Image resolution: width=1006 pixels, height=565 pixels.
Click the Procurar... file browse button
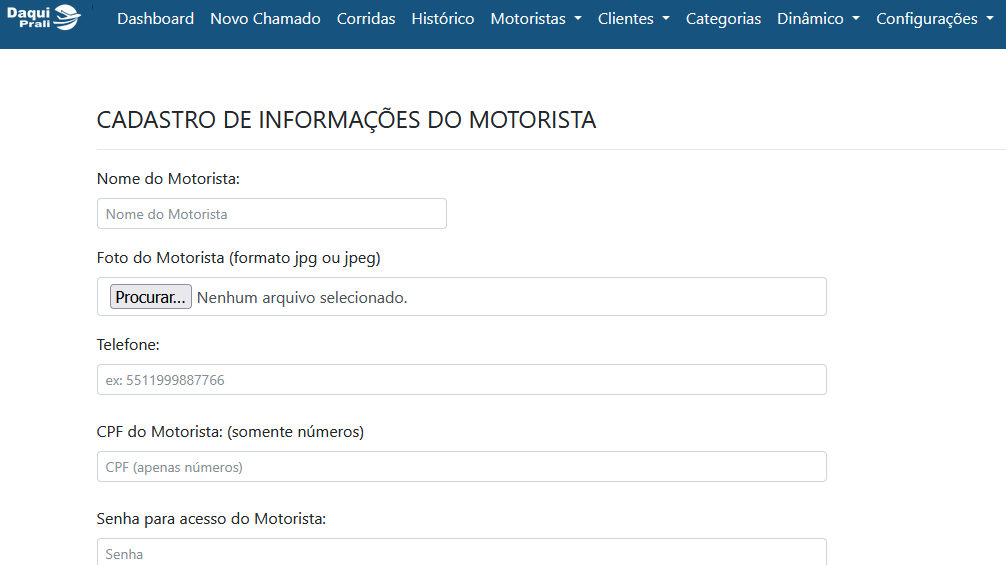click(x=151, y=297)
